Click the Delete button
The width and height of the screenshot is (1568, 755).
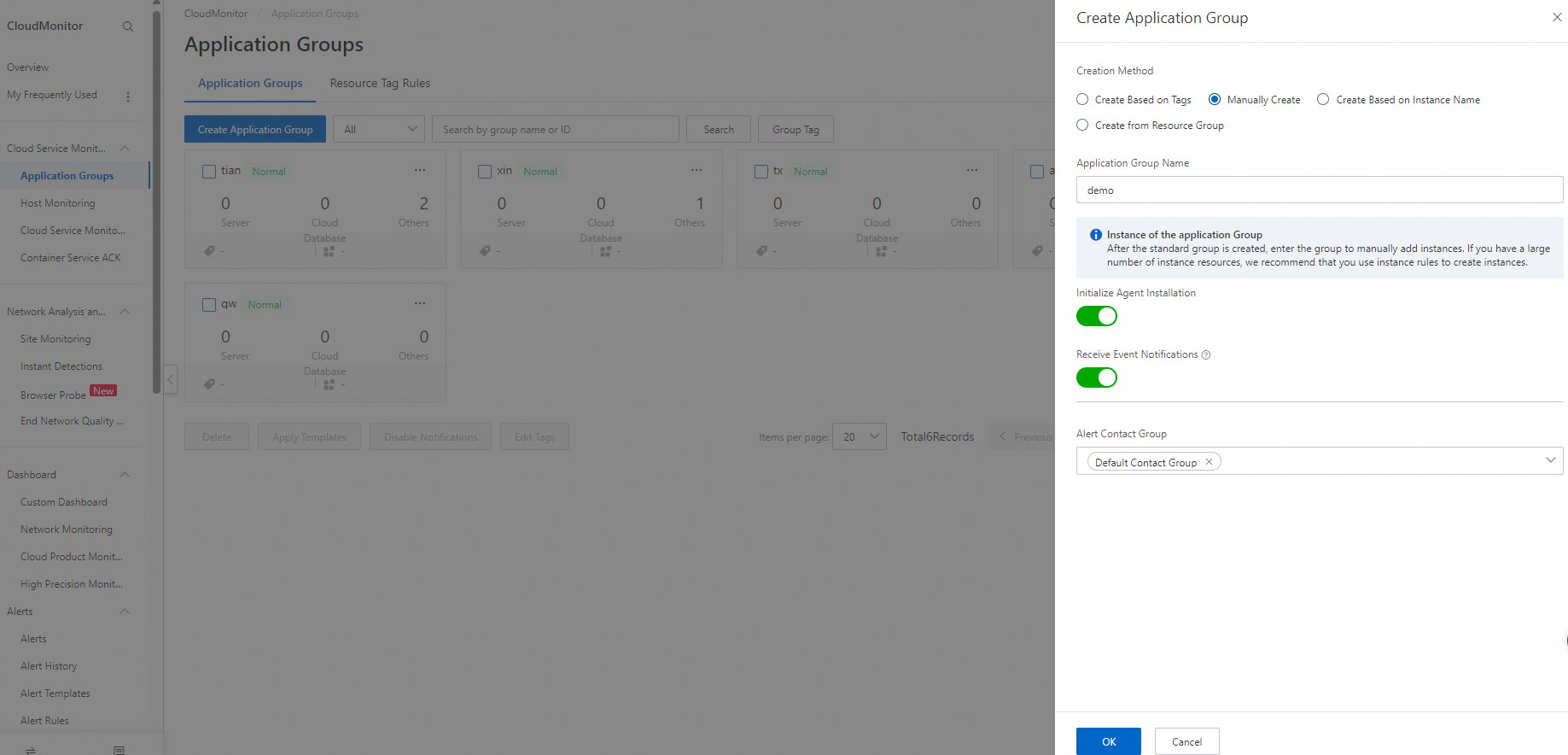pyautogui.click(x=217, y=436)
